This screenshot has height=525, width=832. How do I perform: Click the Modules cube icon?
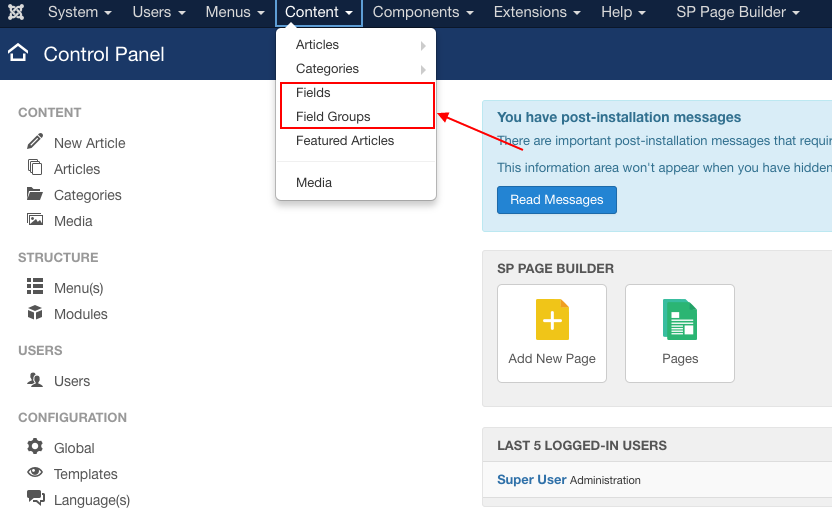click(35, 313)
